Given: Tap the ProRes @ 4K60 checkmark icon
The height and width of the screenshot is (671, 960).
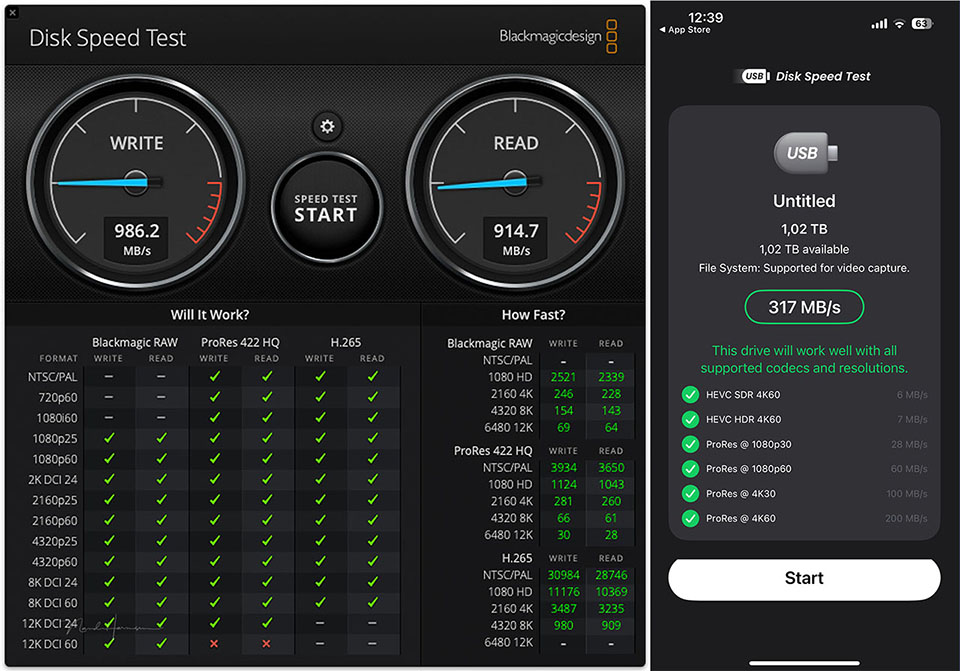Looking at the screenshot, I should 691,519.
